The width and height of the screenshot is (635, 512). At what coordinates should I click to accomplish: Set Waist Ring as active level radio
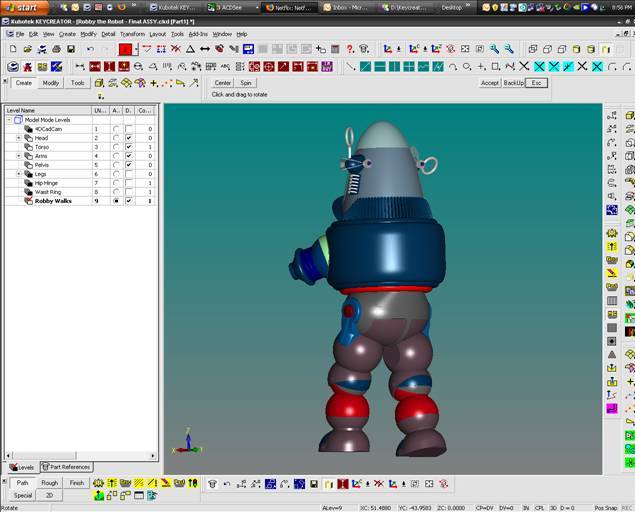coord(116,192)
